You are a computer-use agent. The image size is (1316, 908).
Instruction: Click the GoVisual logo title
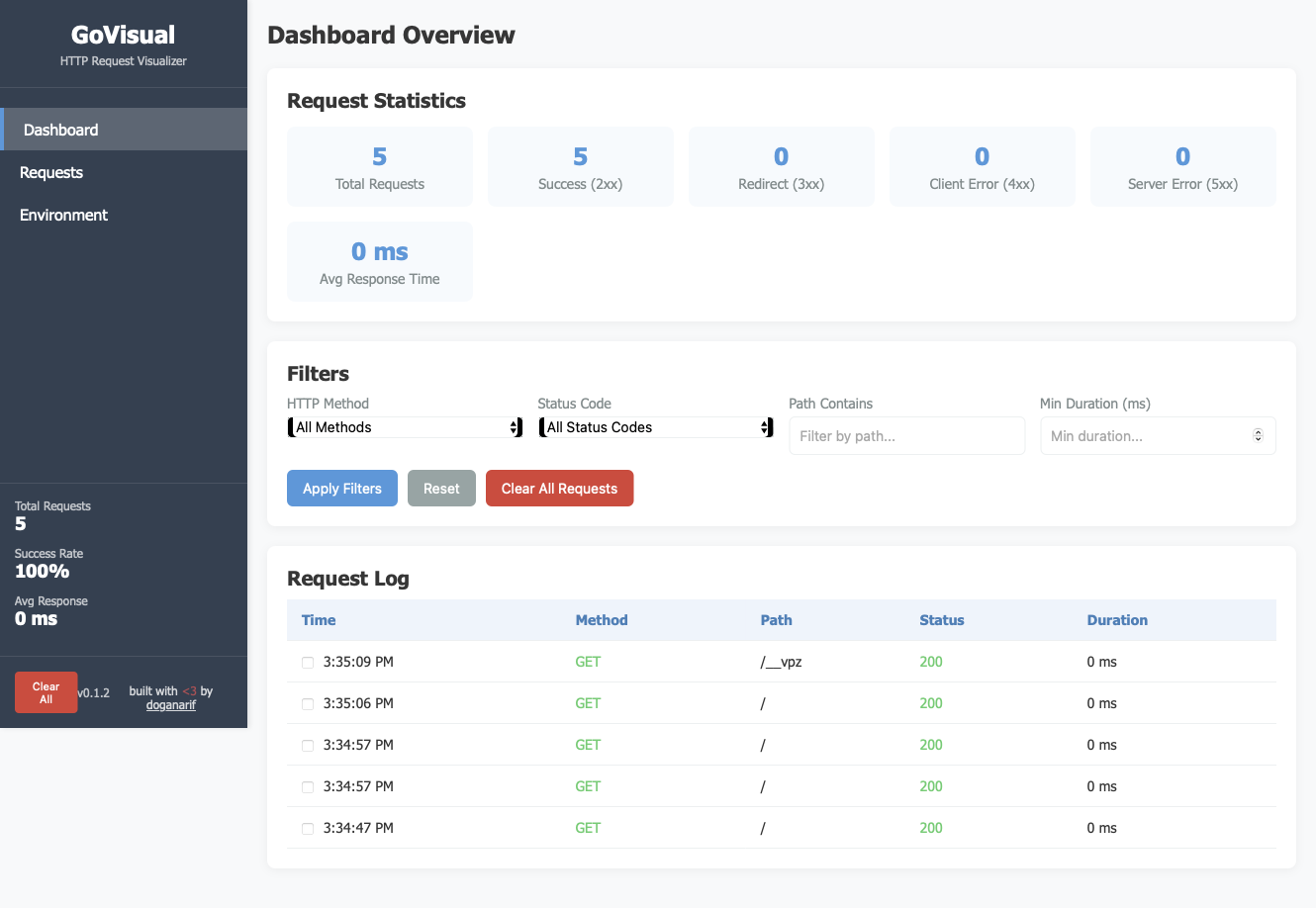pyautogui.click(x=124, y=35)
